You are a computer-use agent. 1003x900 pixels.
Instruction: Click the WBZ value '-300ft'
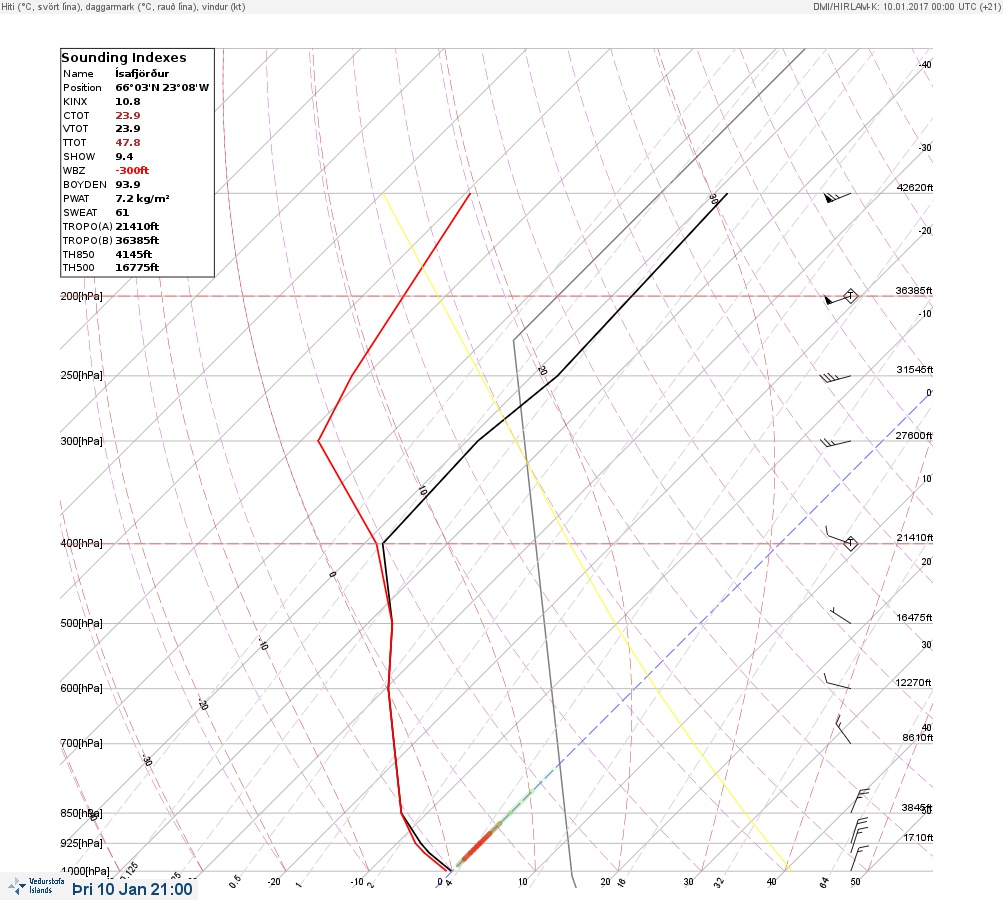tap(132, 171)
